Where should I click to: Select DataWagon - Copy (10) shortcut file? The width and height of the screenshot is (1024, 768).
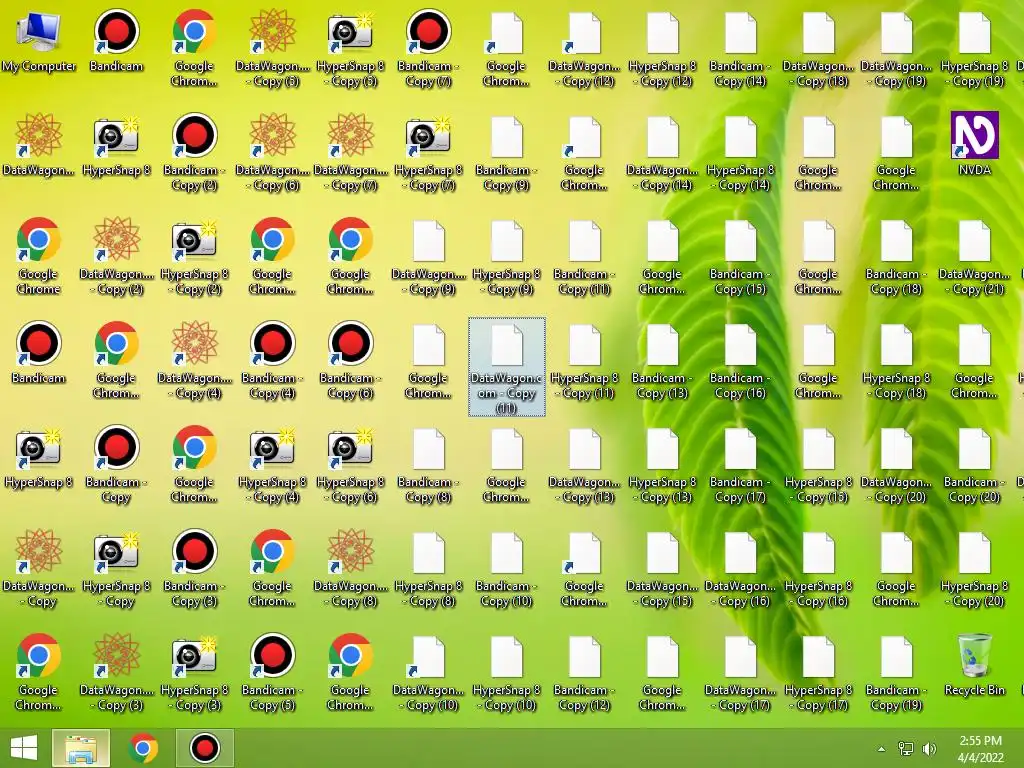click(x=428, y=673)
